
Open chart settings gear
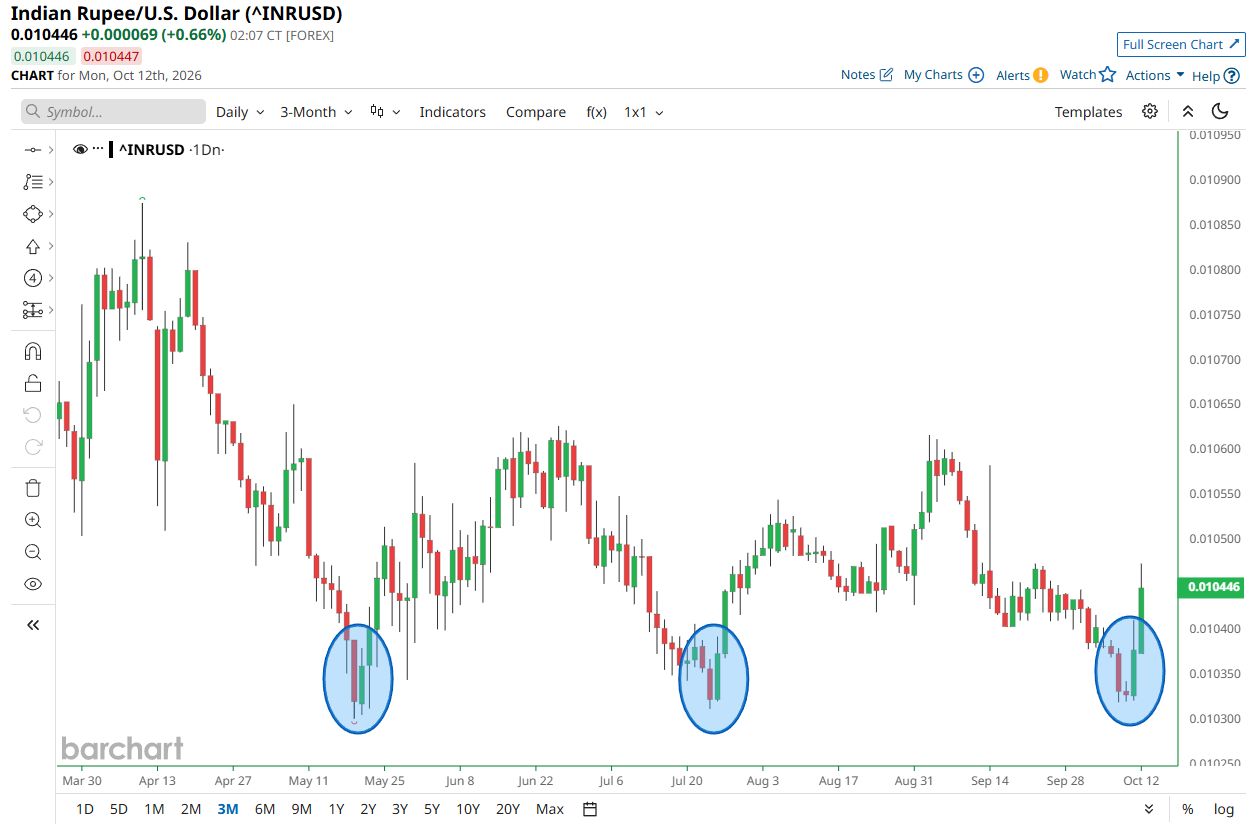pyautogui.click(x=1151, y=111)
